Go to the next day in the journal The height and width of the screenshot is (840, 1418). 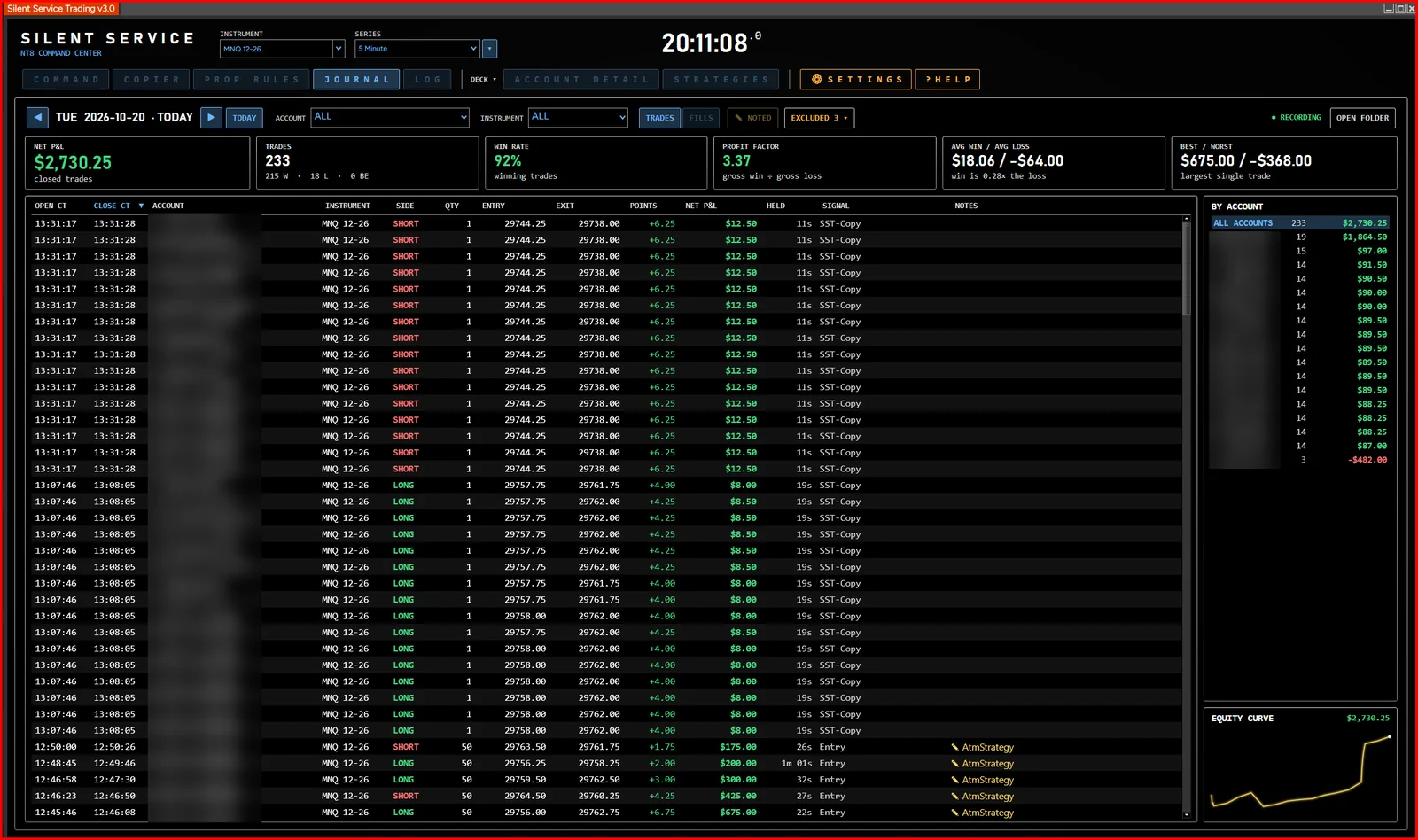point(211,117)
